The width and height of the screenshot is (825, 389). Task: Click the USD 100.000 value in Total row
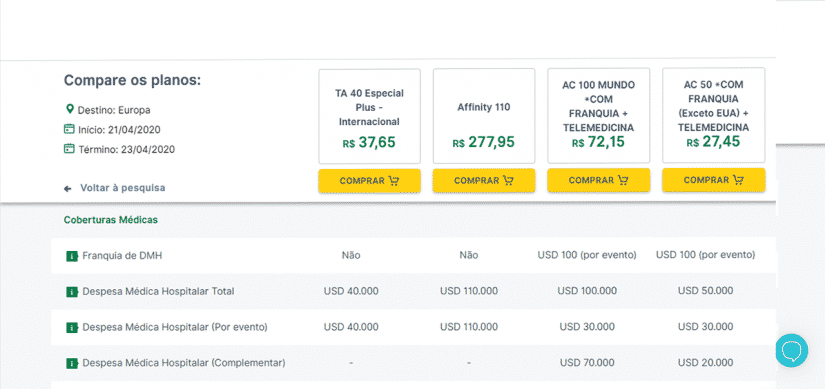click(587, 291)
